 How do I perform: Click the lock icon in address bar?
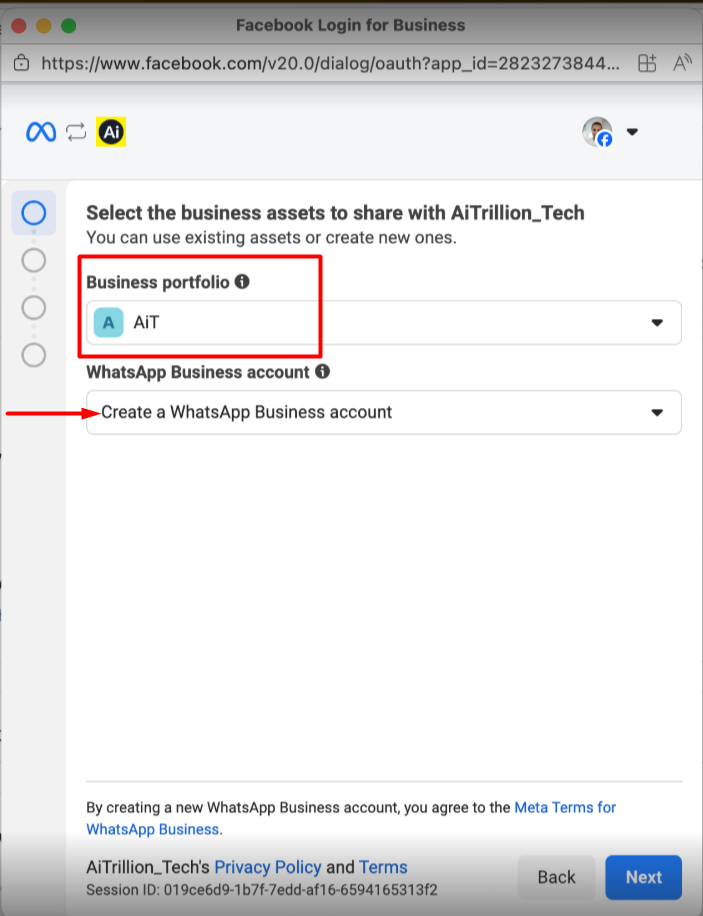21,63
